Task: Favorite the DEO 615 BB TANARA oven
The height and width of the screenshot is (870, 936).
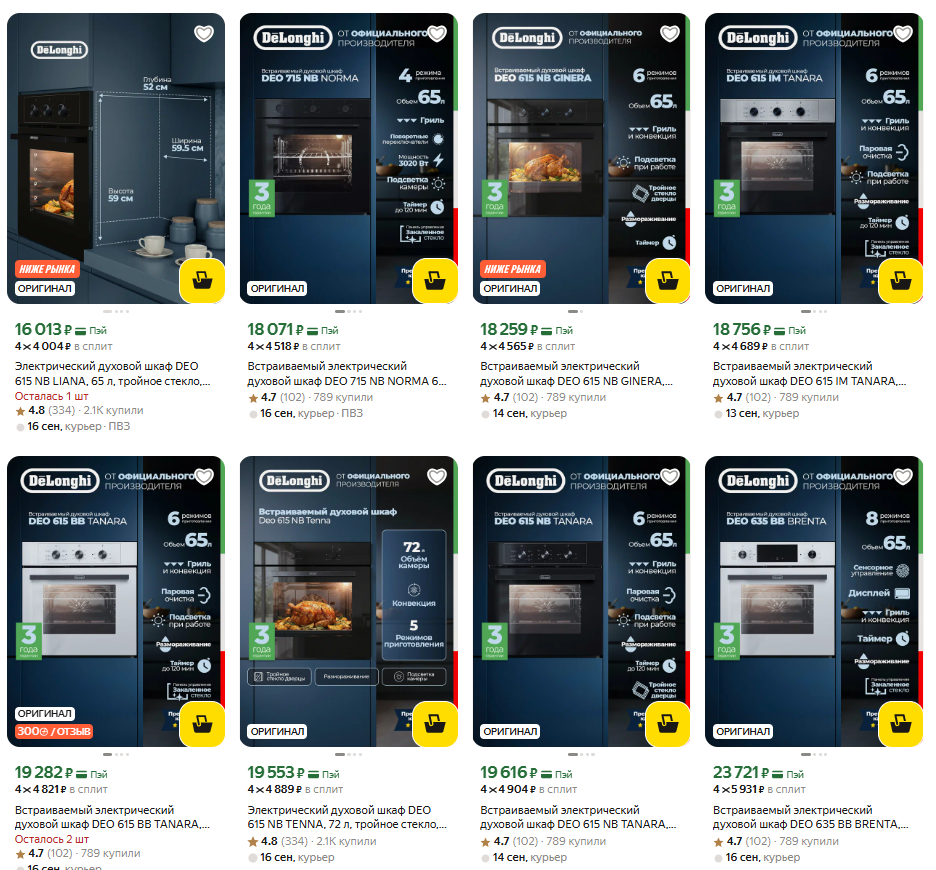Action: point(204,476)
